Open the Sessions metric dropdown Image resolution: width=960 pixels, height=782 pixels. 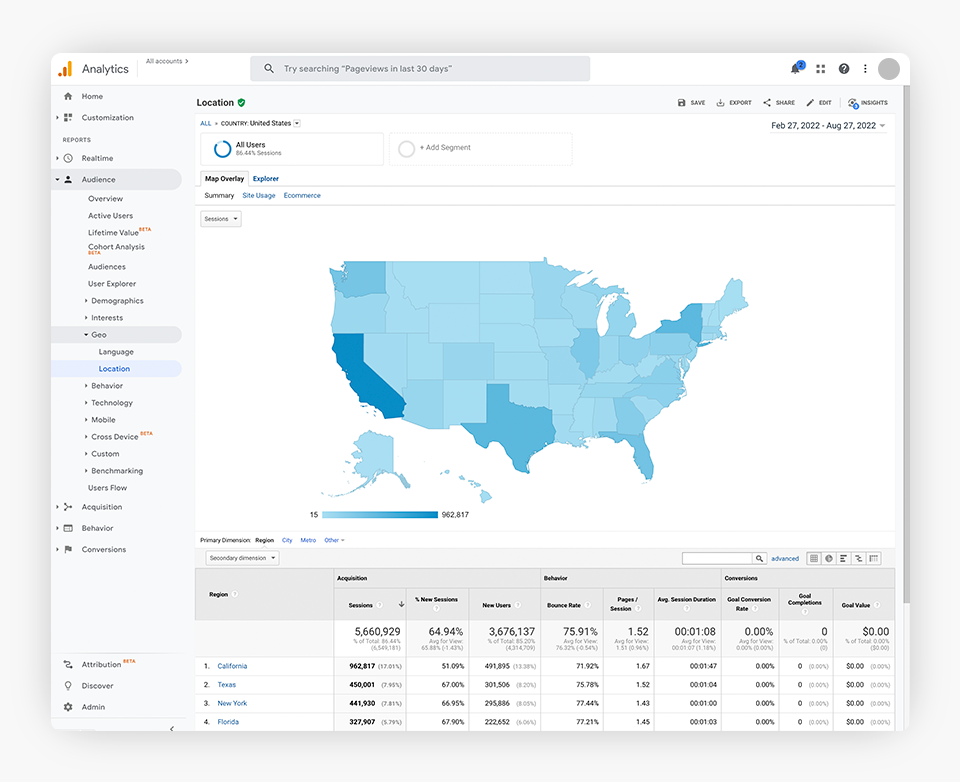pos(221,219)
